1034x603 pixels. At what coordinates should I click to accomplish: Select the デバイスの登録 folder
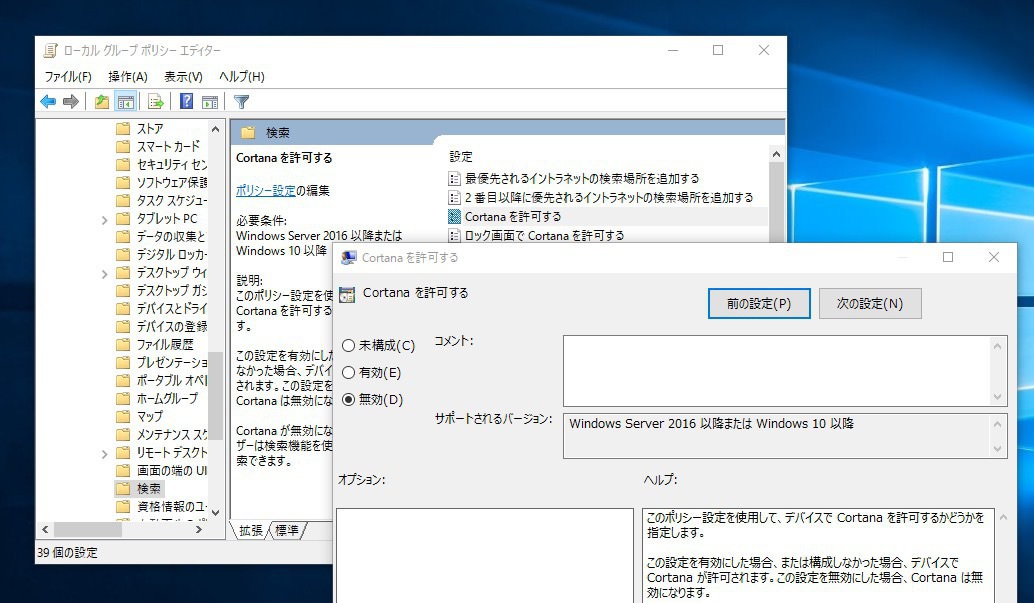pos(162,327)
